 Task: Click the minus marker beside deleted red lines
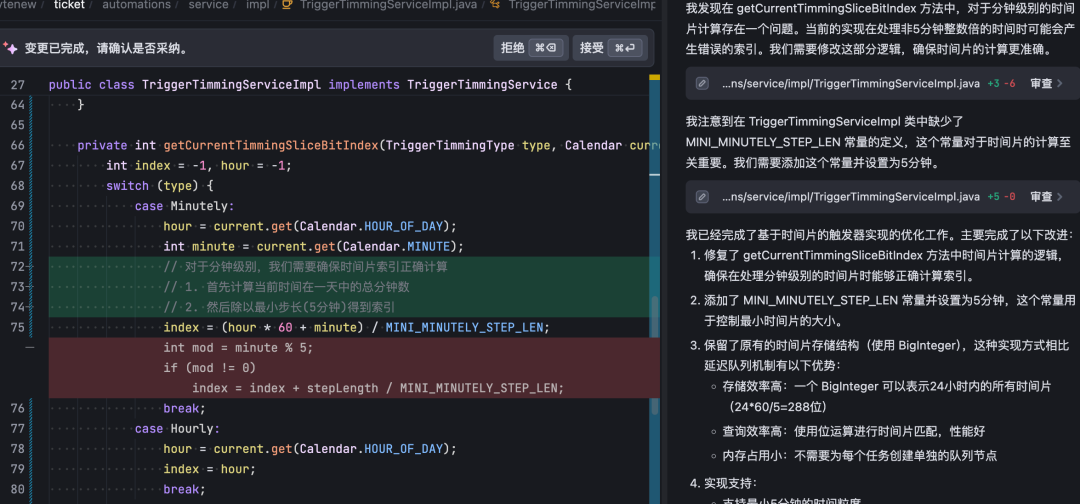tap(30, 348)
